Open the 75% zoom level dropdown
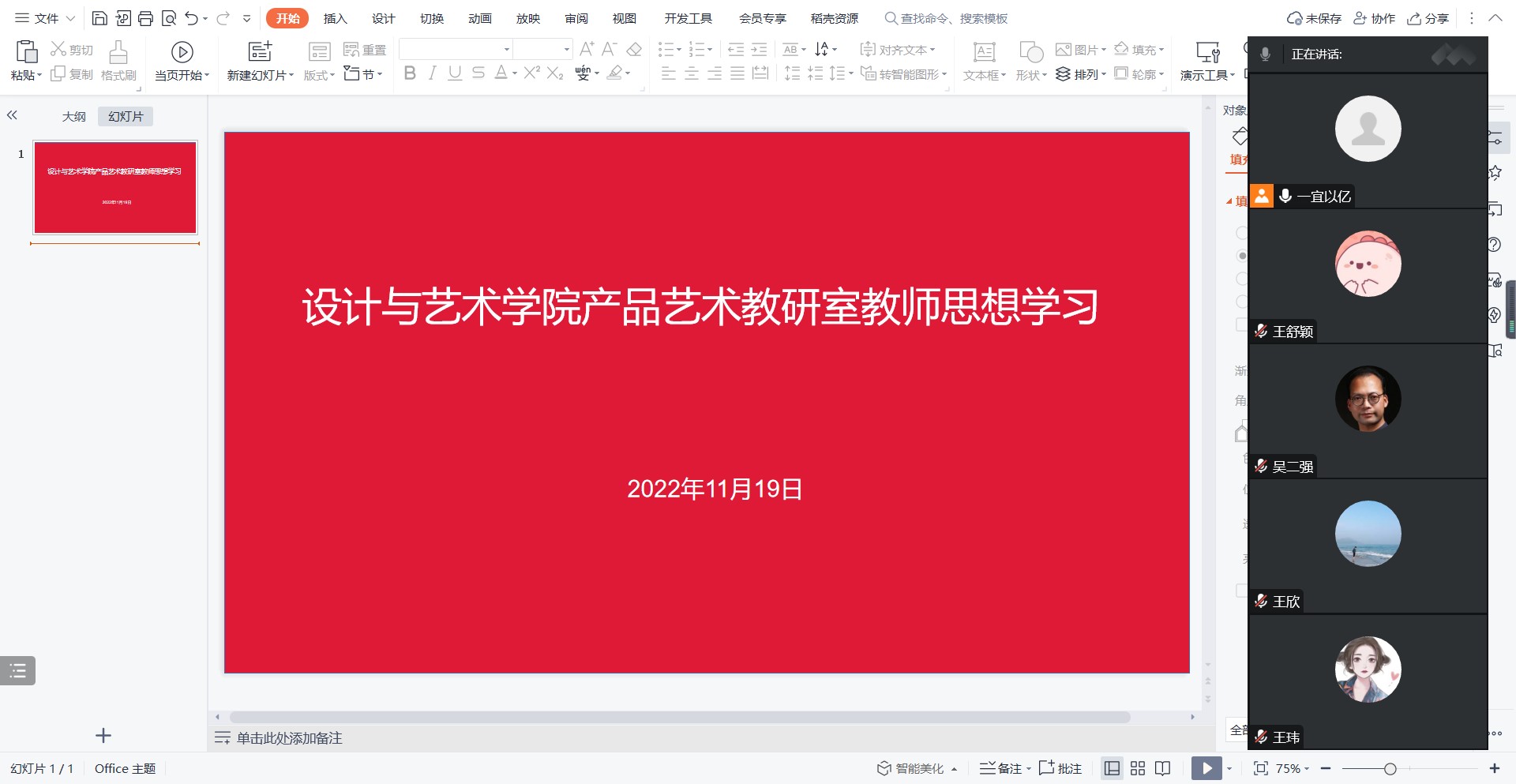Image resolution: width=1516 pixels, height=784 pixels. (1292, 768)
